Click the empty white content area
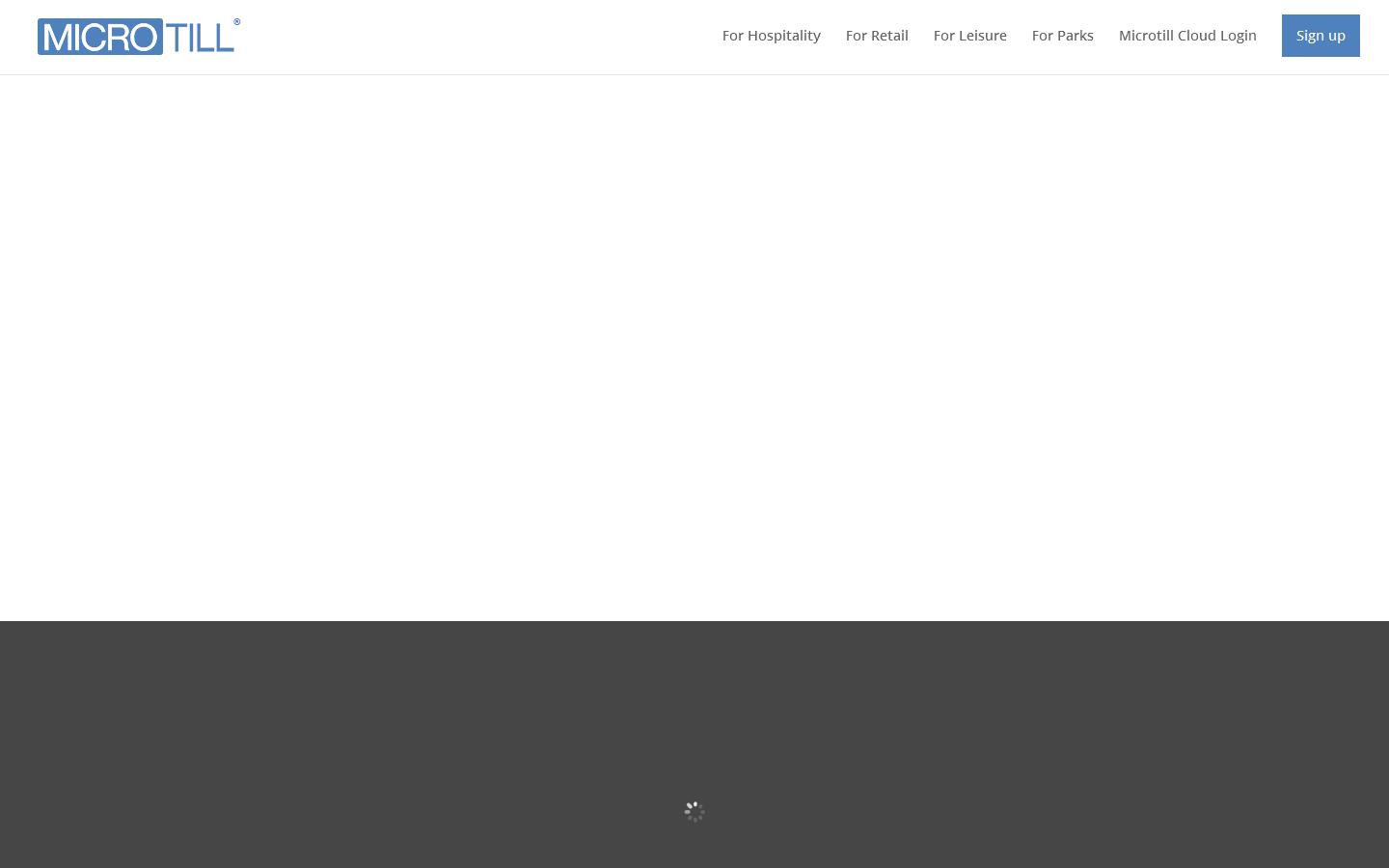 pyautogui.click(x=694, y=347)
